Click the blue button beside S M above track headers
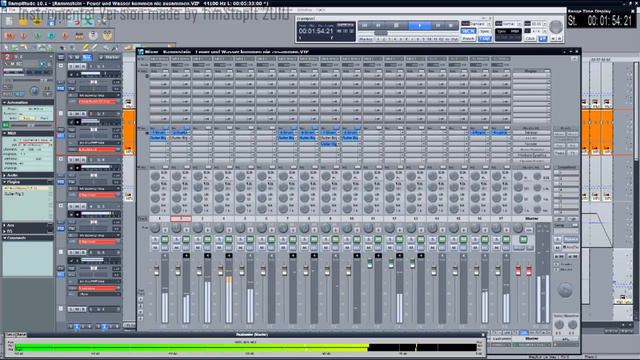The width and height of the screenshot is (640, 360). point(87,57)
